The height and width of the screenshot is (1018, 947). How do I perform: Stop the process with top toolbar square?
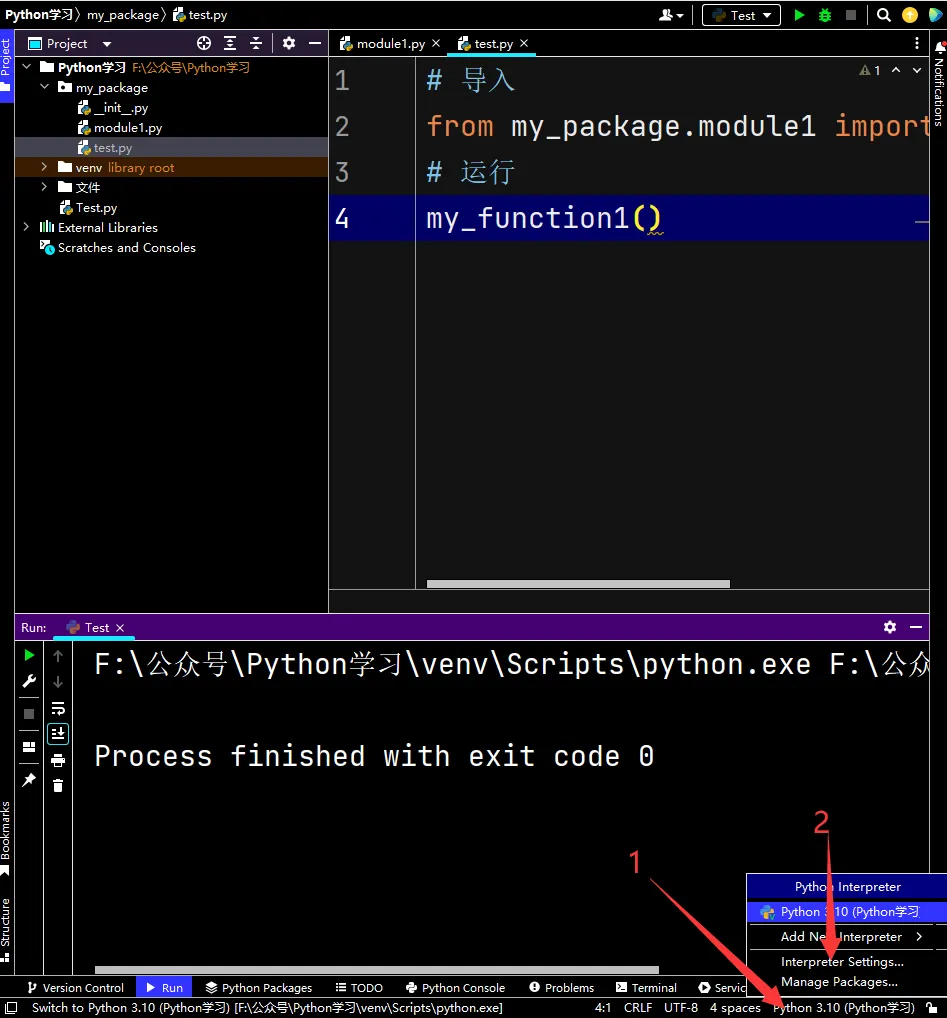[x=850, y=15]
